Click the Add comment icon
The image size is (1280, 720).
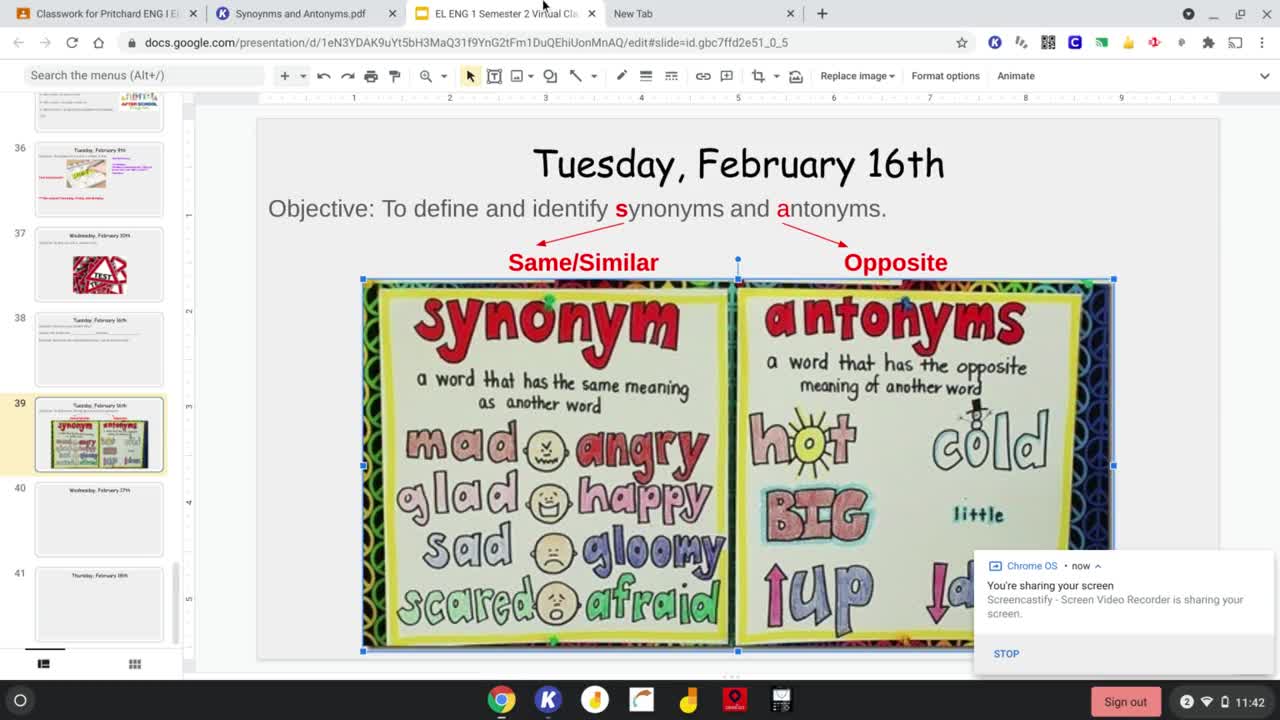(727, 76)
